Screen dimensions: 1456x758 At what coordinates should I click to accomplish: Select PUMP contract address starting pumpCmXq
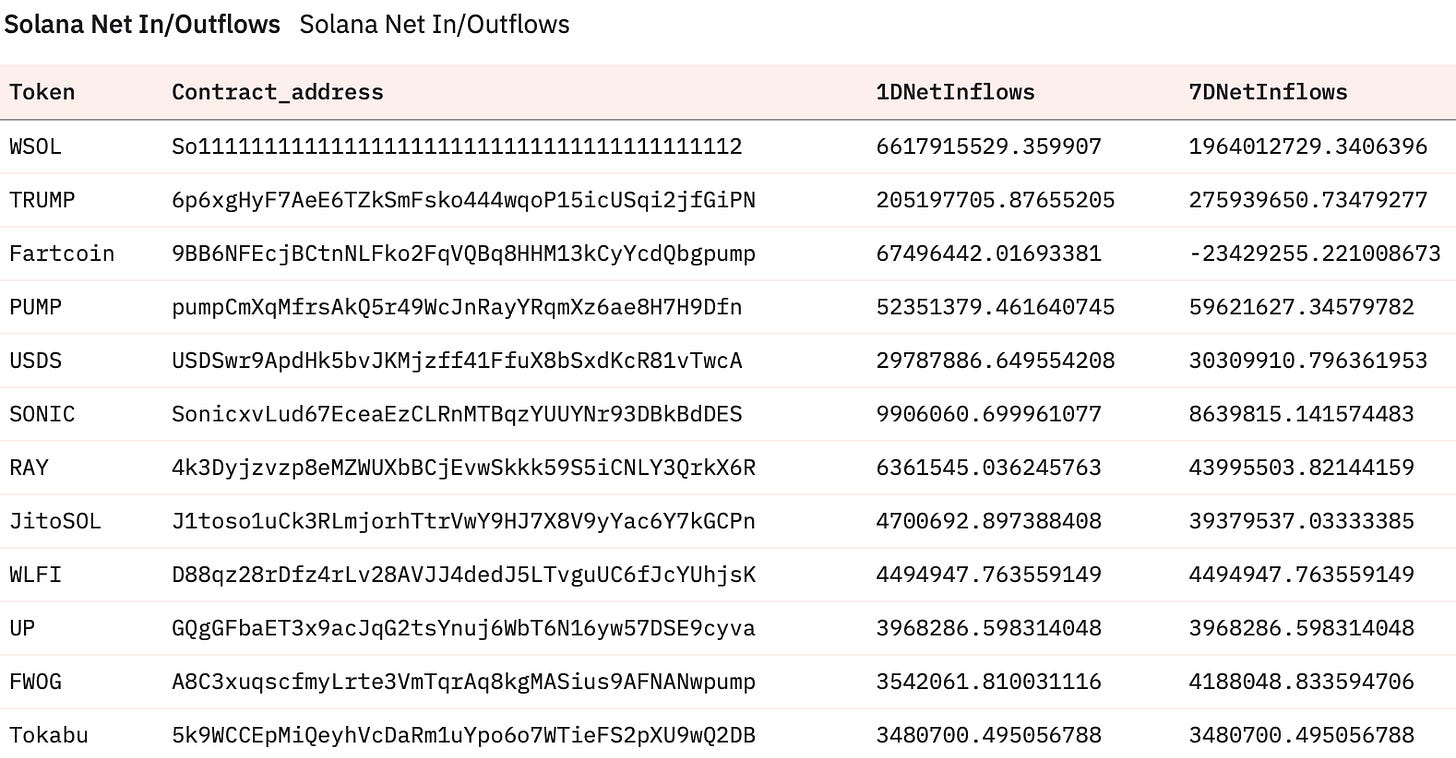coord(457,307)
